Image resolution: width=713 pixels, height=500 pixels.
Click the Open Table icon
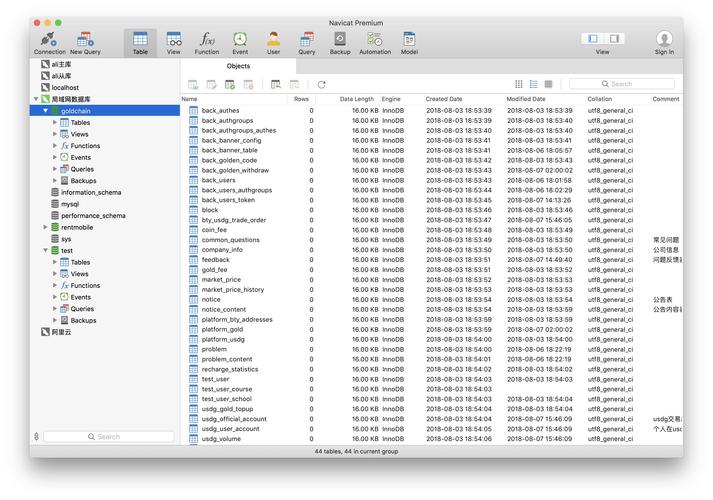pyautogui.click(x=193, y=85)
